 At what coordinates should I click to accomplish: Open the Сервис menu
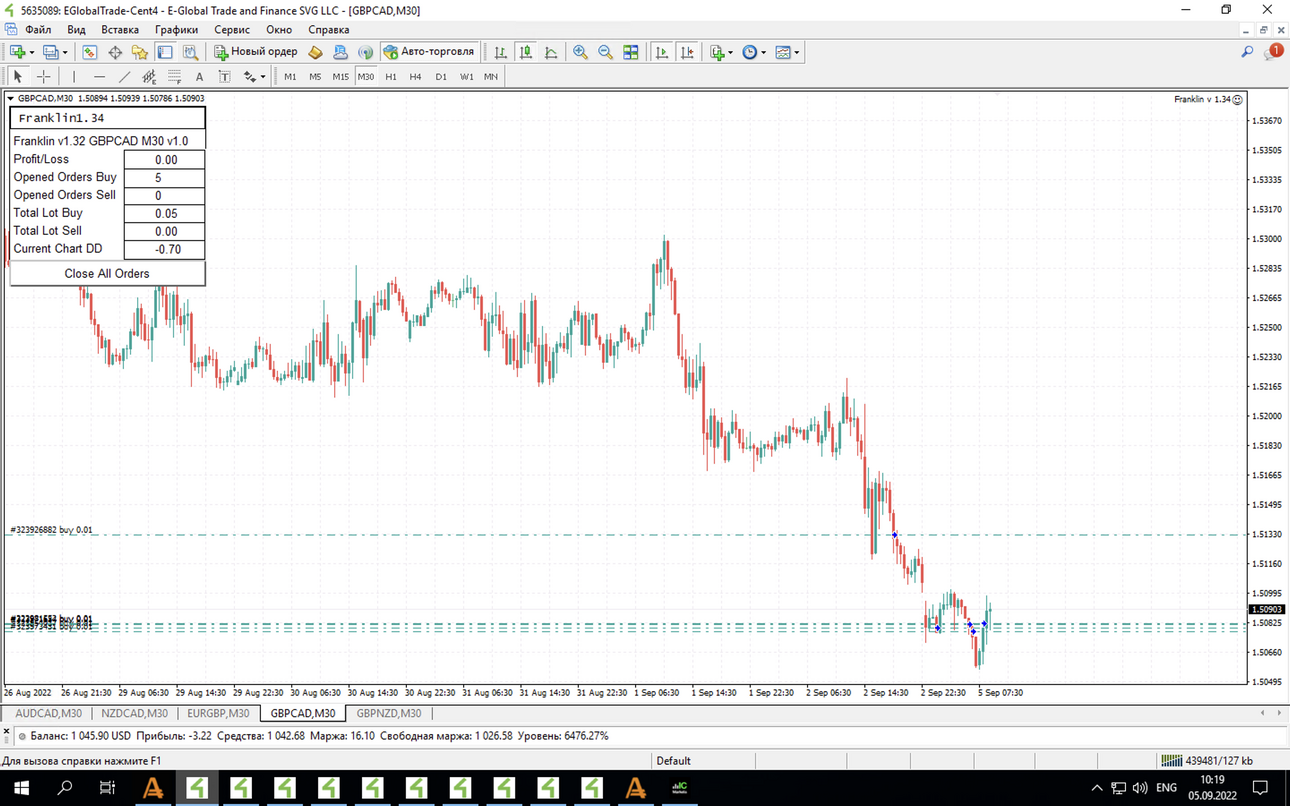(232, 30)
